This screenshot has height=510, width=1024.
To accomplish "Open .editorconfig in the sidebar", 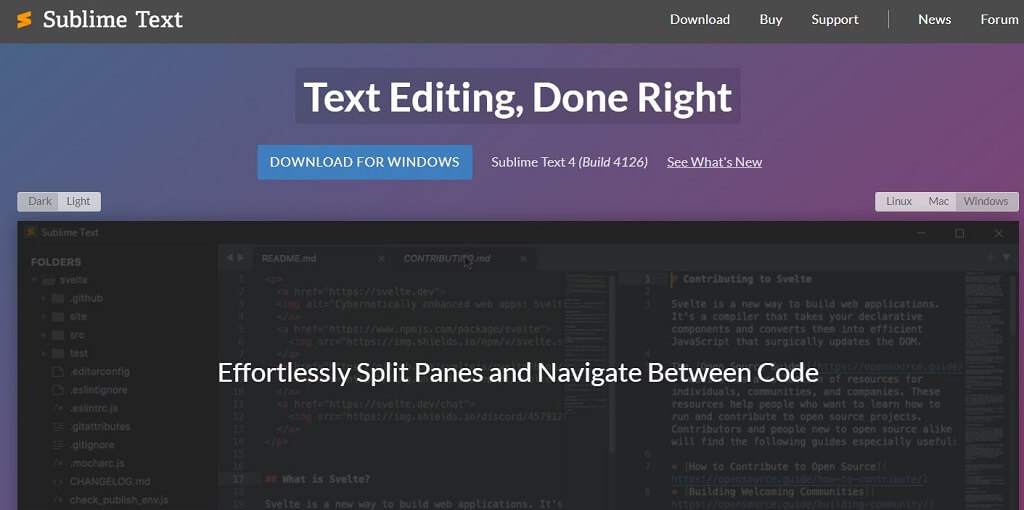I will pos(100,372).
